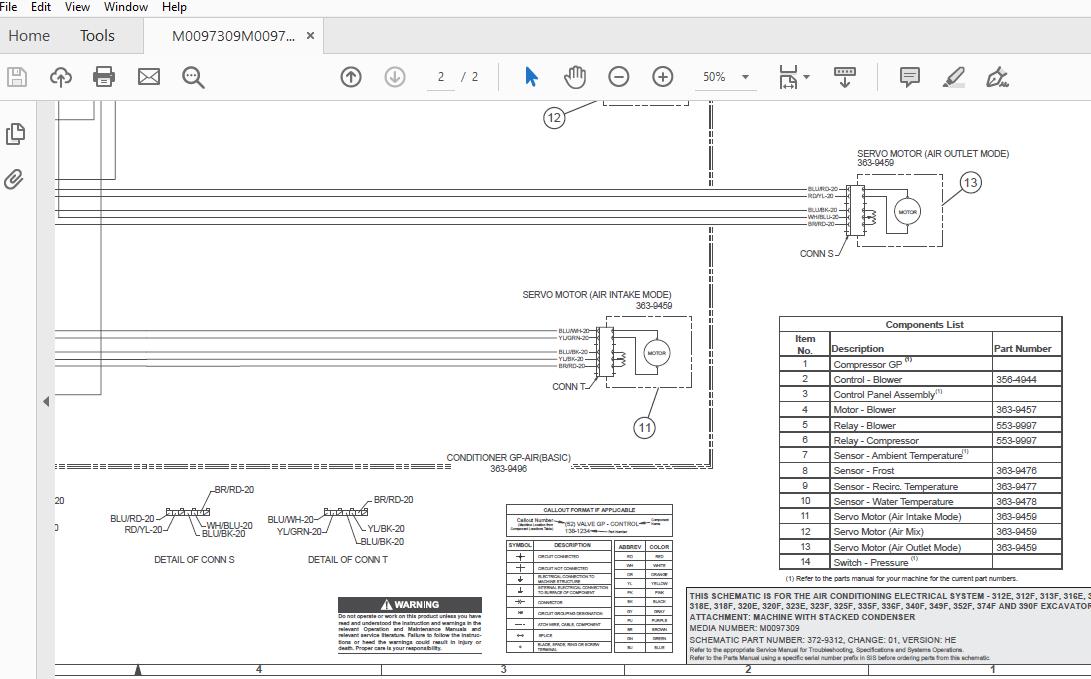Click the Fit page width tool icon
Image resolution: width=1091 pixels, height=679 pixels.
[x=788, y=77]
